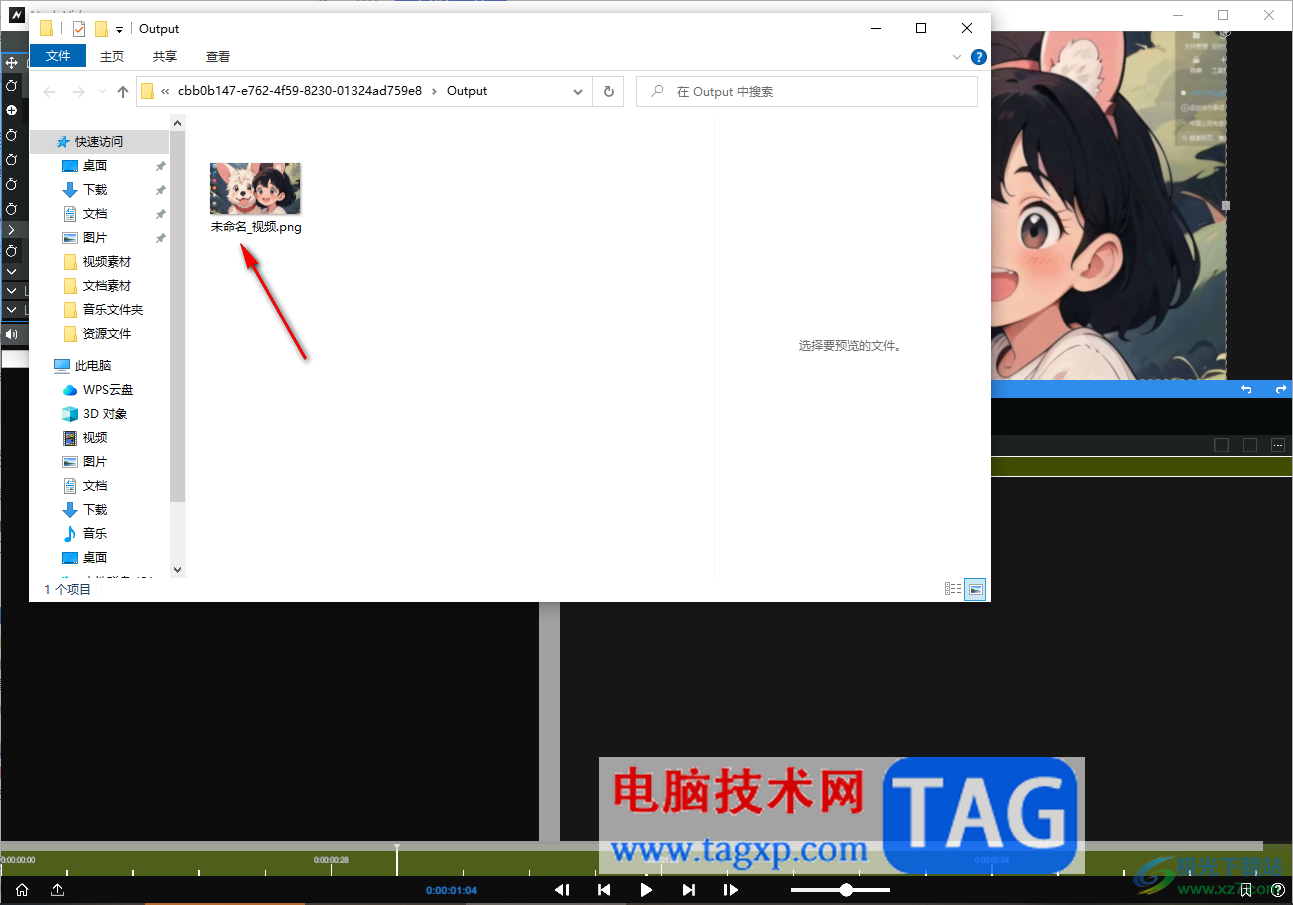This screenshot has height=905, width=1293.
Task: Click the first square toggle beside the three-dots button
Action: [x=1221, y=445]
